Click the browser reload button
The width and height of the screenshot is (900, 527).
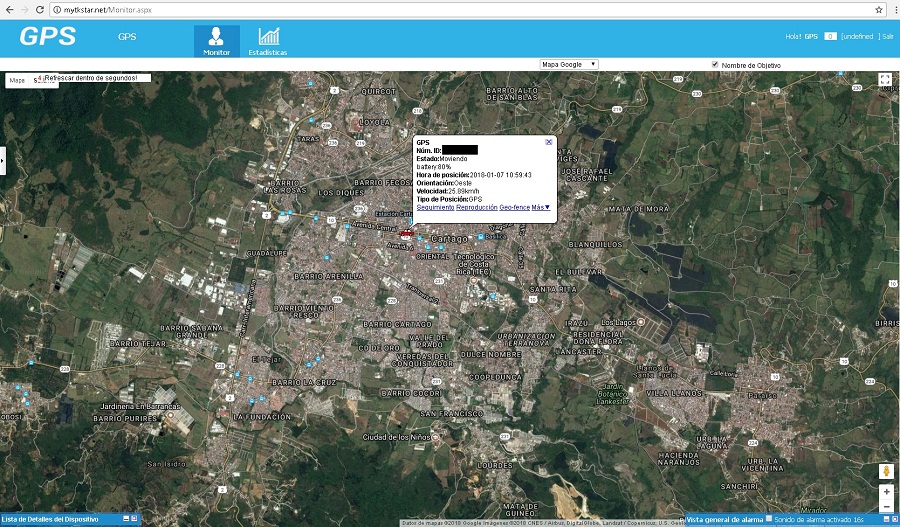pos(43,9)
